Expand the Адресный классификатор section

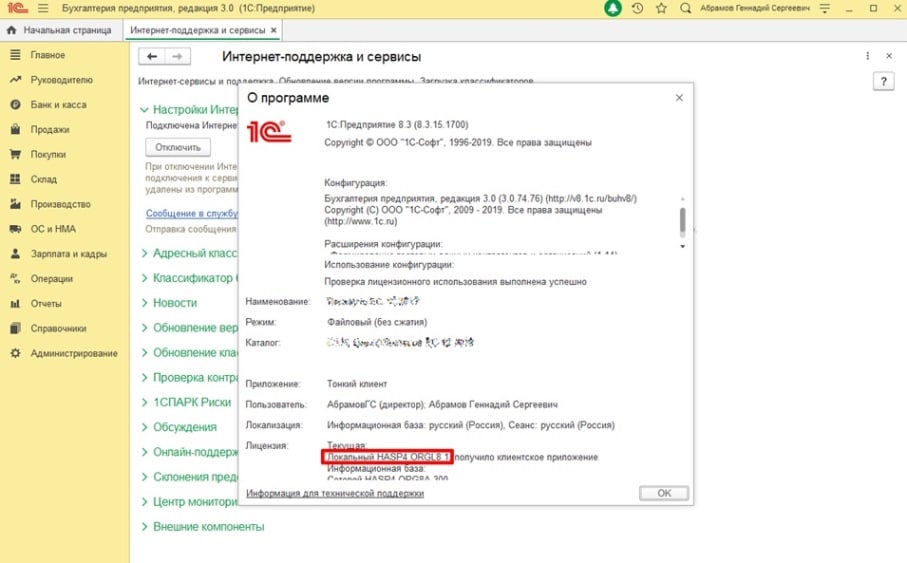click(145, 253)
